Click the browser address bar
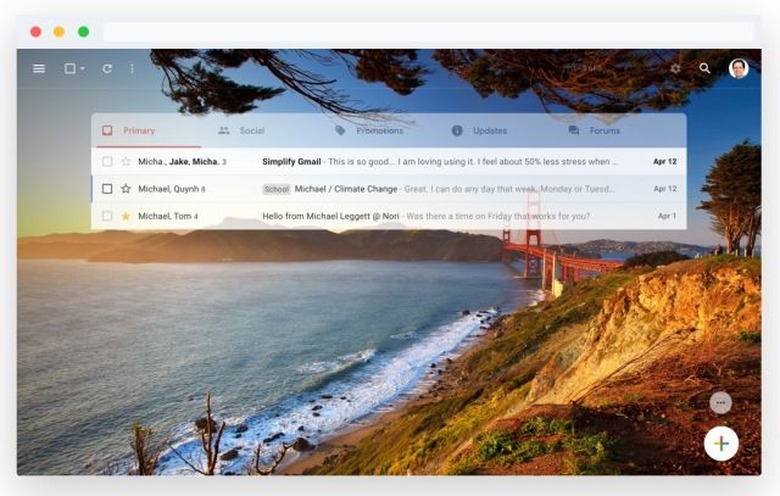Screen dimensions: 780x496 point(428,32)
